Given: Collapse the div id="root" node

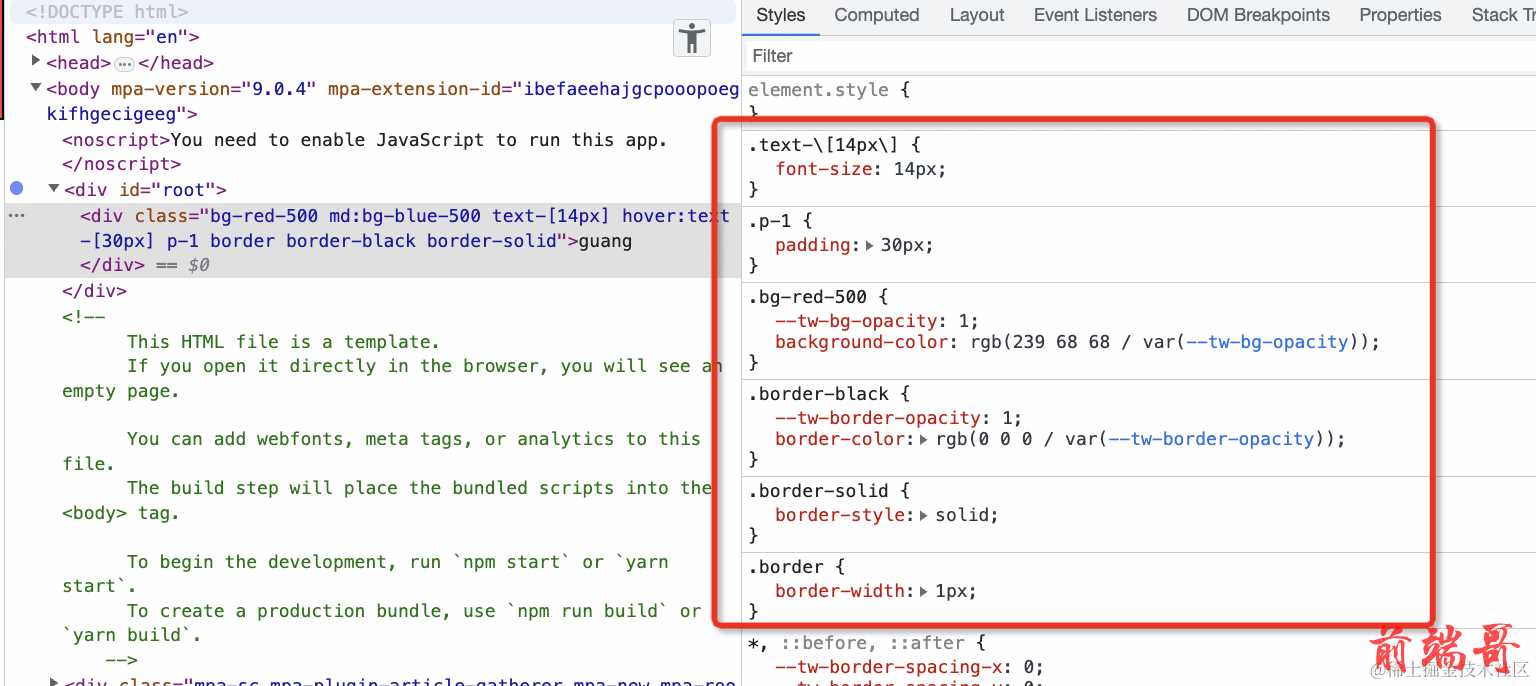Looking at the screenshot, I should [x=54, y=189].
